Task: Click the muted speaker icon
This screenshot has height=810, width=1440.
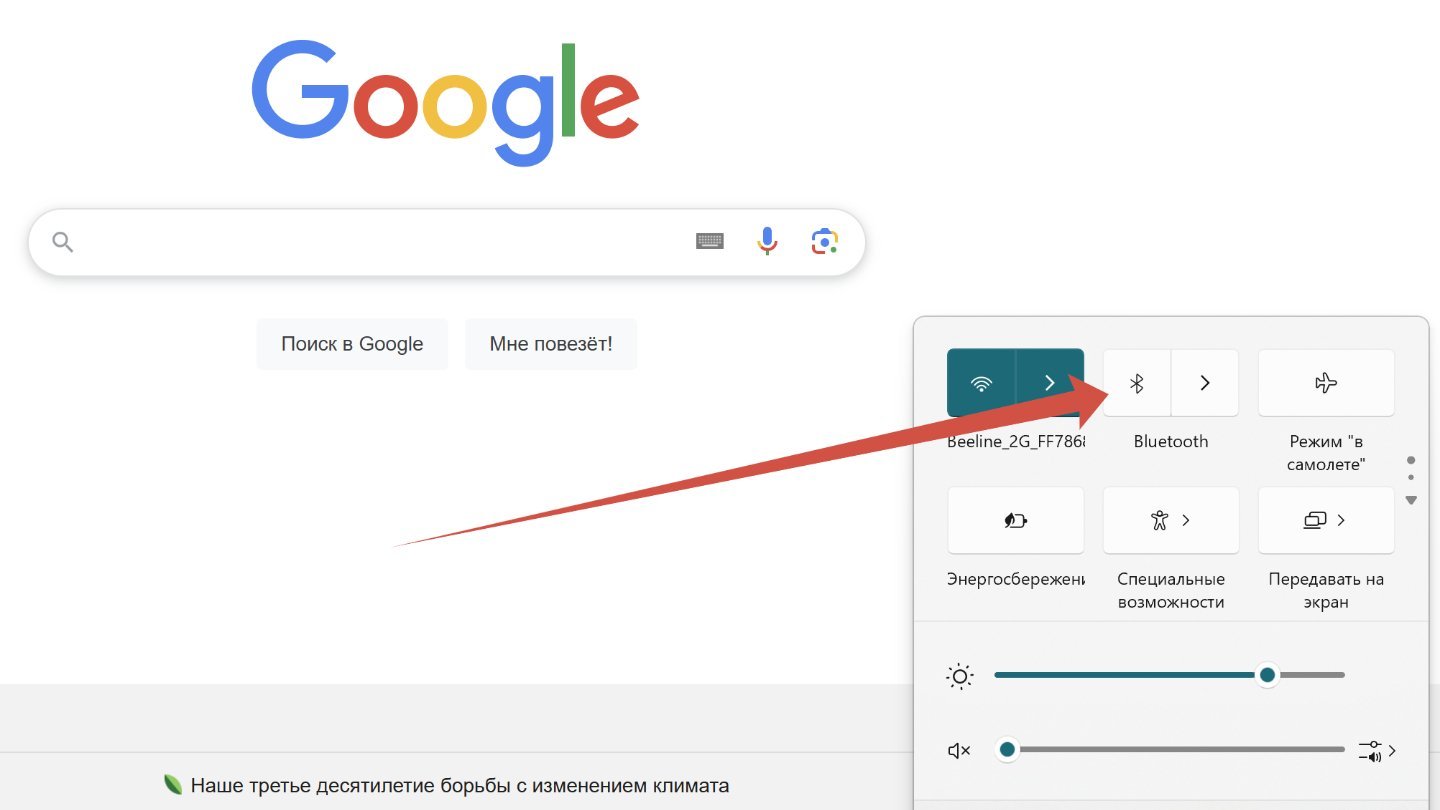Action: click(x=959, y=750)
